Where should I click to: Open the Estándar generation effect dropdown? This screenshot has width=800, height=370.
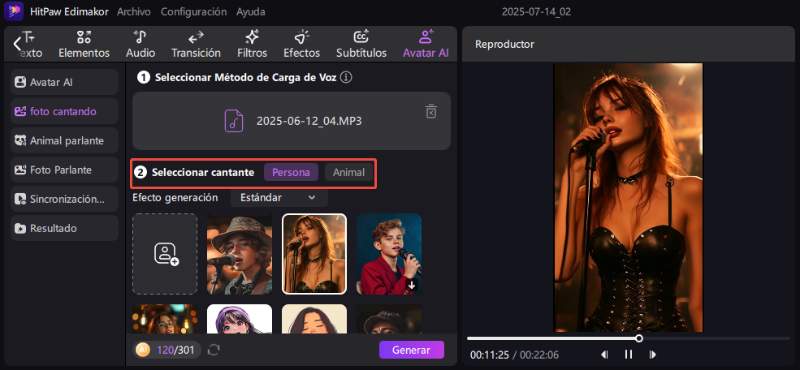279,198
